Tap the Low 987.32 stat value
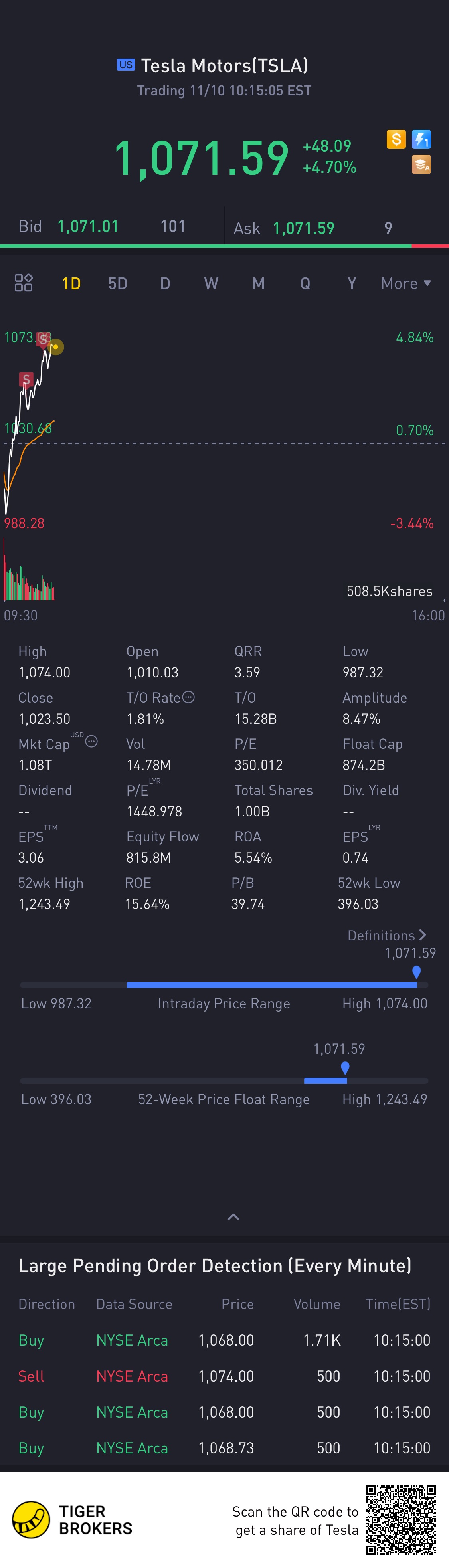This screenshot has height=1568, width=449. pos(363,673)
